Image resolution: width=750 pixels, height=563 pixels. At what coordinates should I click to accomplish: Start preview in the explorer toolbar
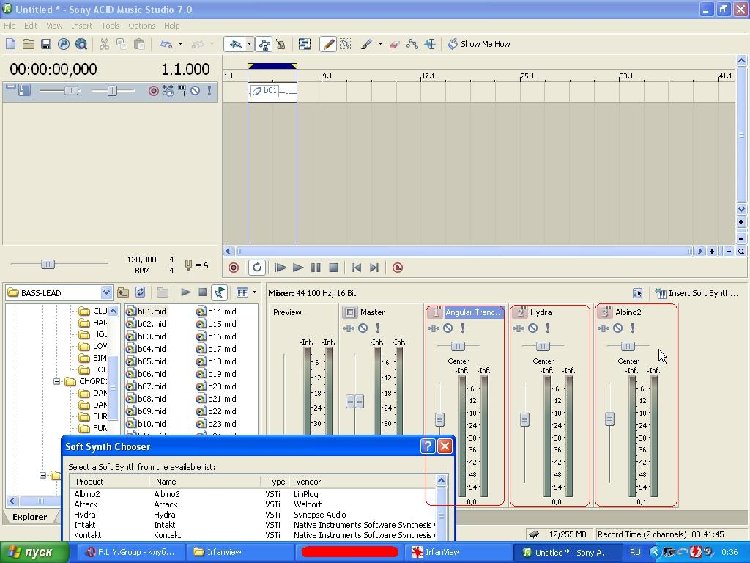coord(186,292)
